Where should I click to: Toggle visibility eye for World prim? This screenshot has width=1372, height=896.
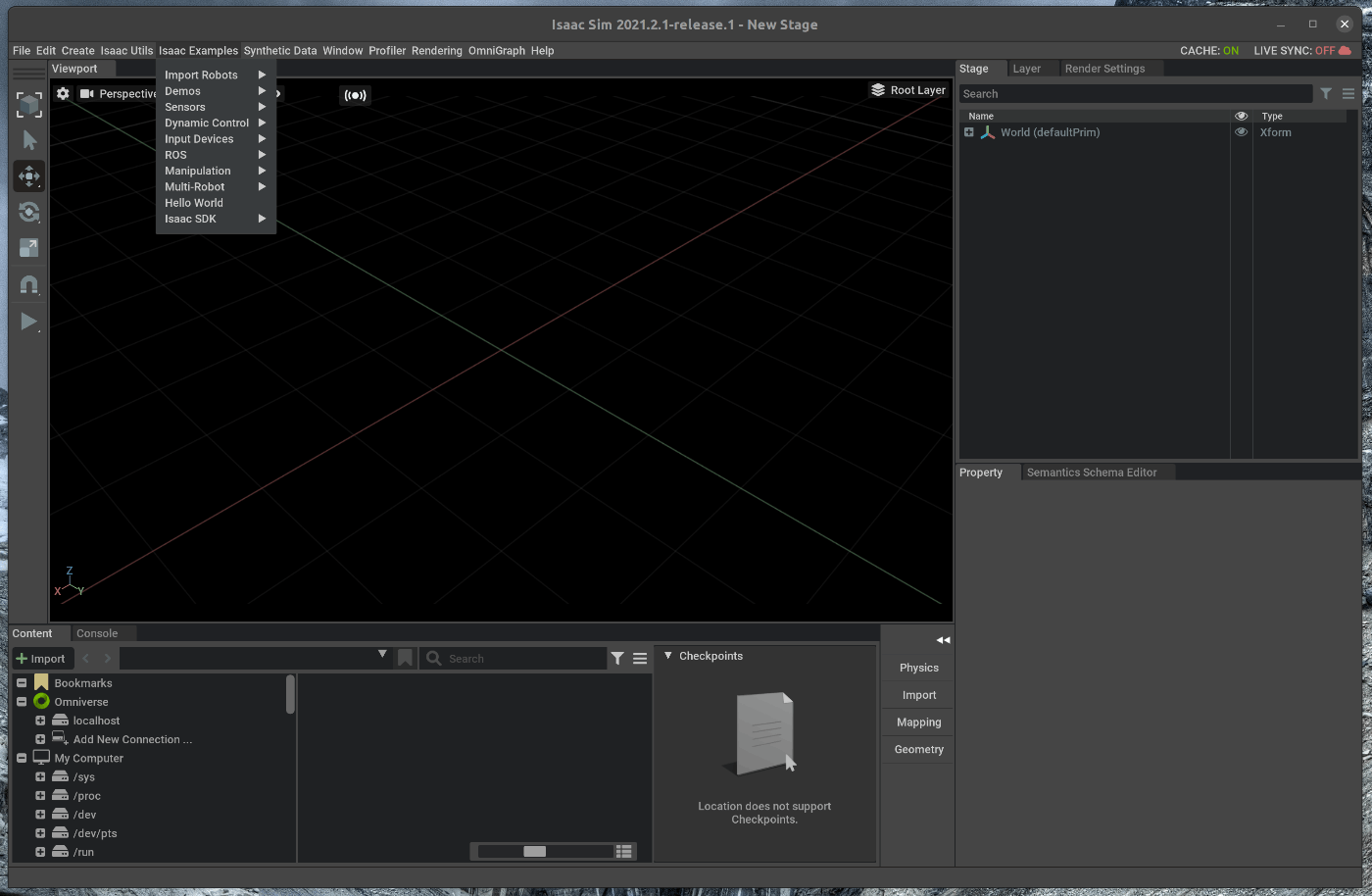[1241, 132]
